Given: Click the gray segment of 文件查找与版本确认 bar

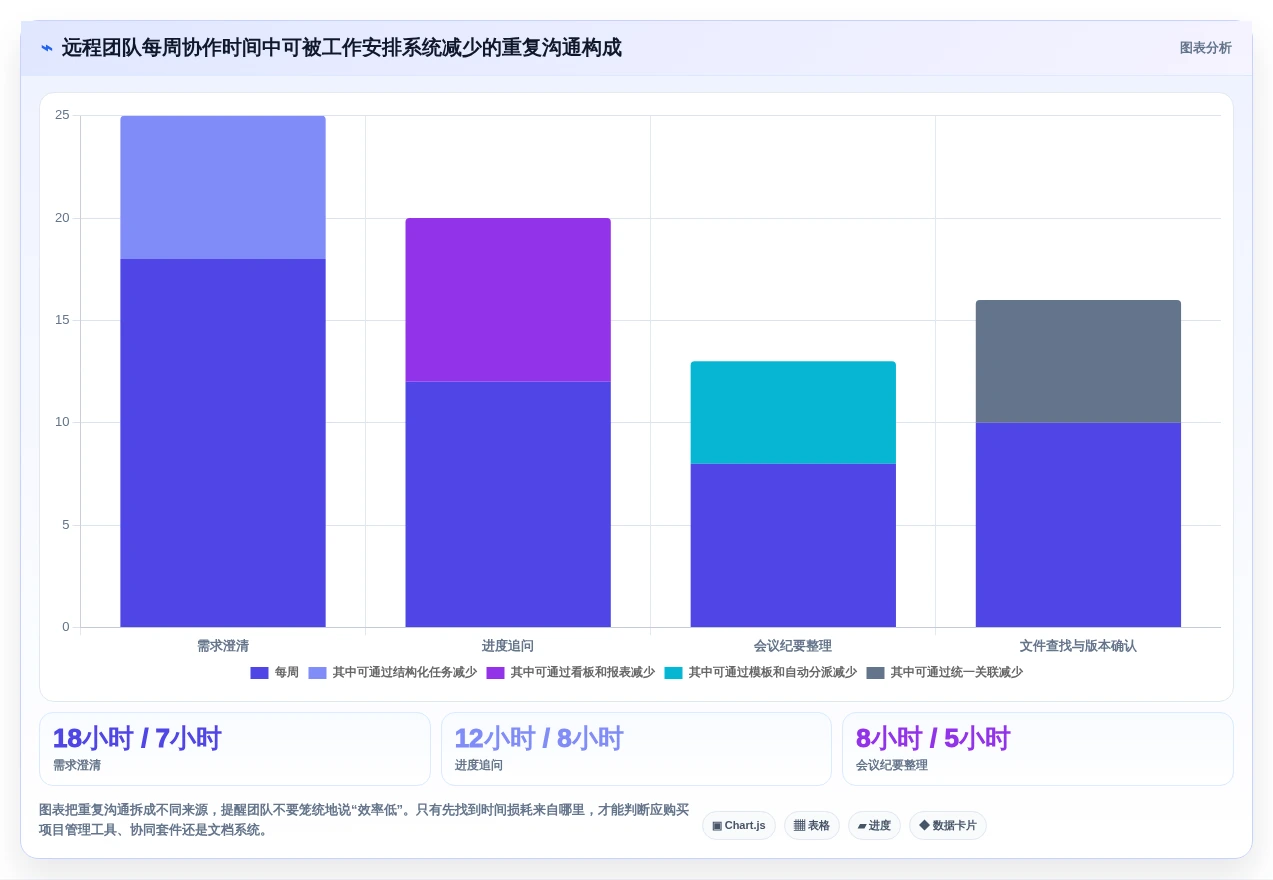Looking at the screenshot, I should tap(1078, 361).
